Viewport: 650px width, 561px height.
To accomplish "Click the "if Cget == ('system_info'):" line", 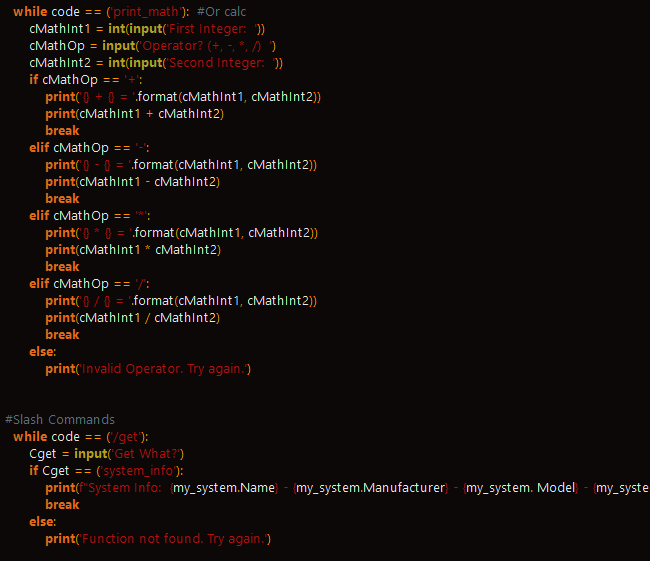I will (107, 471).
